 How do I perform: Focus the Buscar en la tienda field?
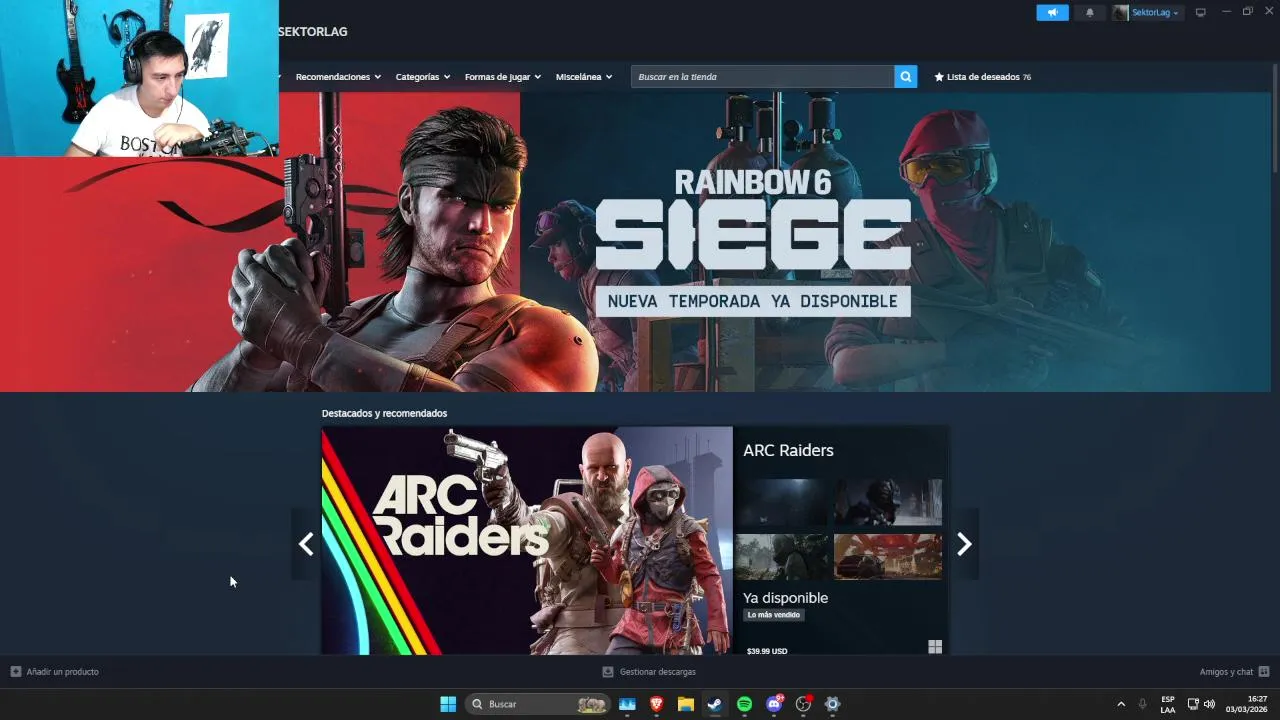pyautogui.click(x=762, y=77)
